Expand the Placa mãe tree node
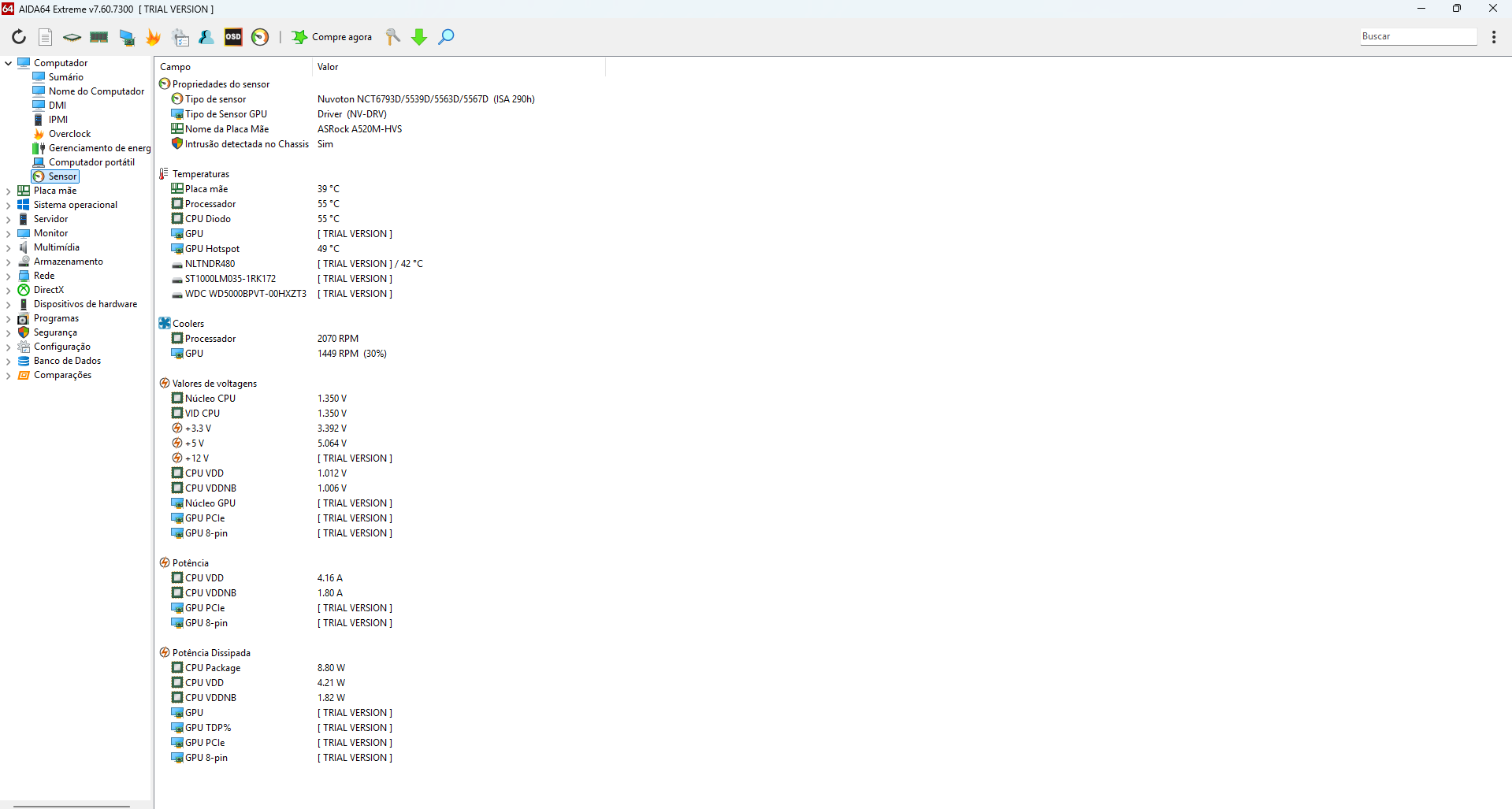Image resolution: width=1512 pixels, height=809 pixels. pos(8,191)
